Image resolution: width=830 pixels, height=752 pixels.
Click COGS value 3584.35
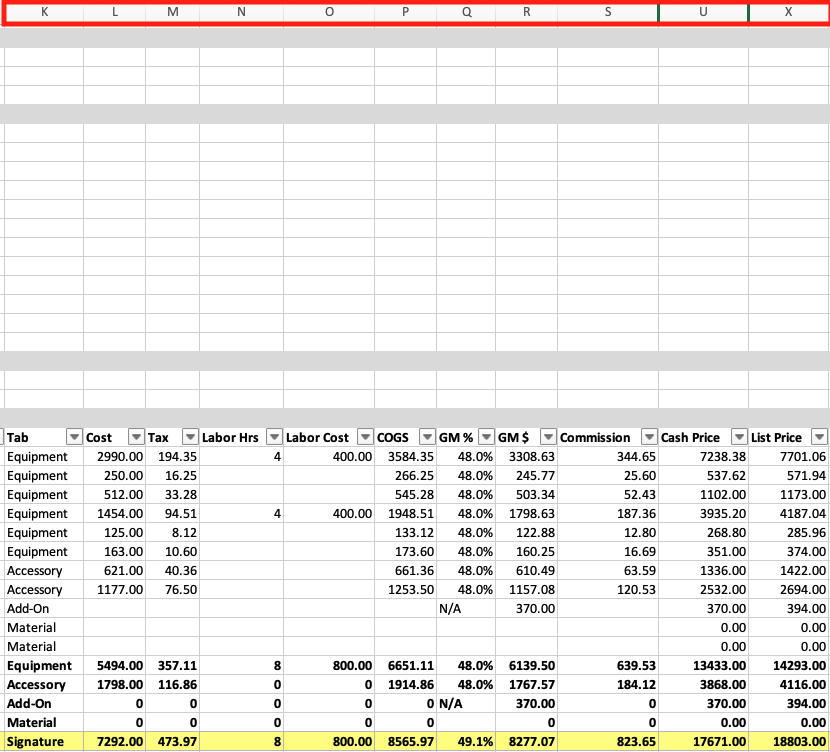point(411,457)
